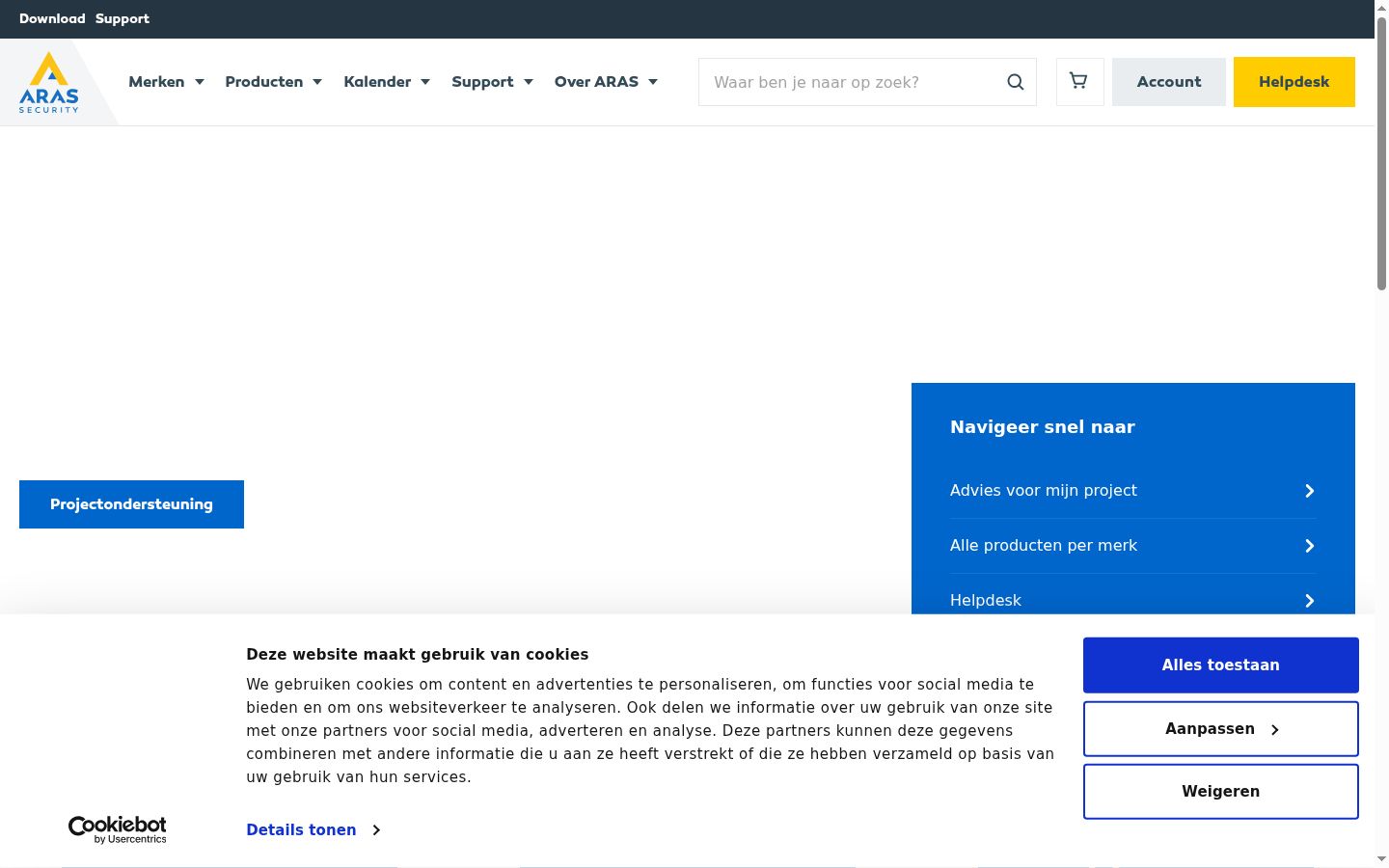
Task: Open the yellow Helpdesk button
Action: (x=1294, y=82)
